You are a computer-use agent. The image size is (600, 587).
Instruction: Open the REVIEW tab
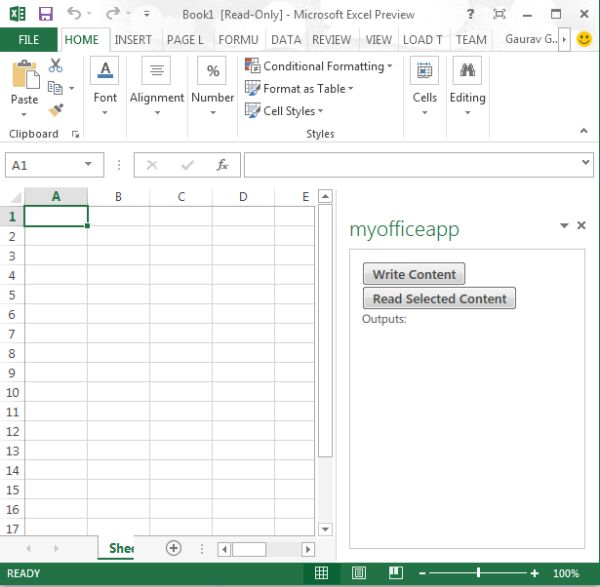[x=331, y=39]
